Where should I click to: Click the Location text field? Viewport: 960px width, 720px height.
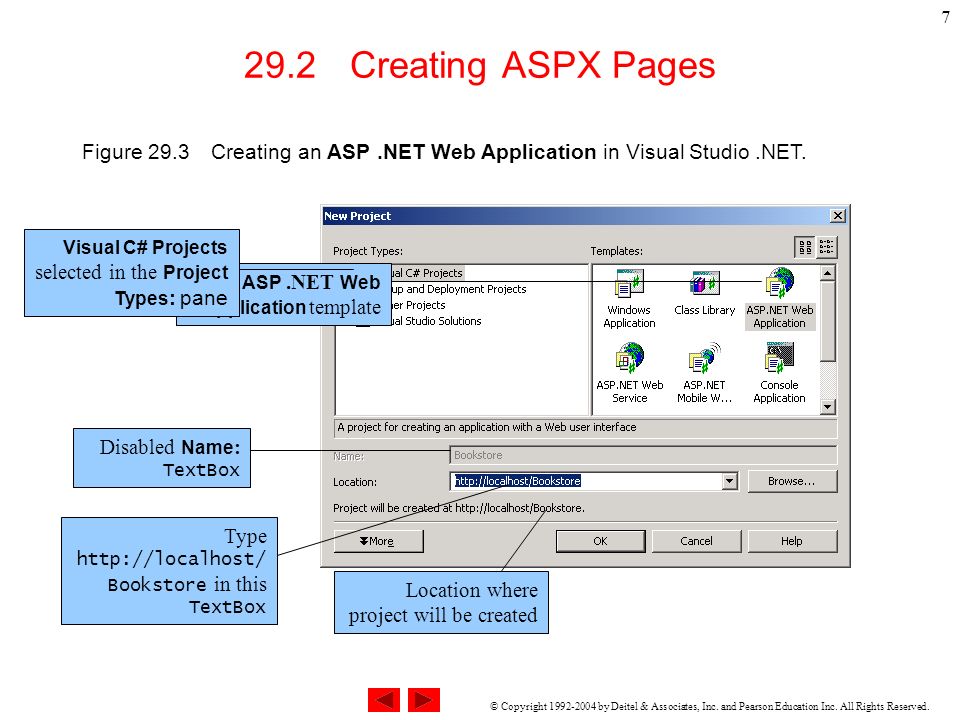(587, 481)
